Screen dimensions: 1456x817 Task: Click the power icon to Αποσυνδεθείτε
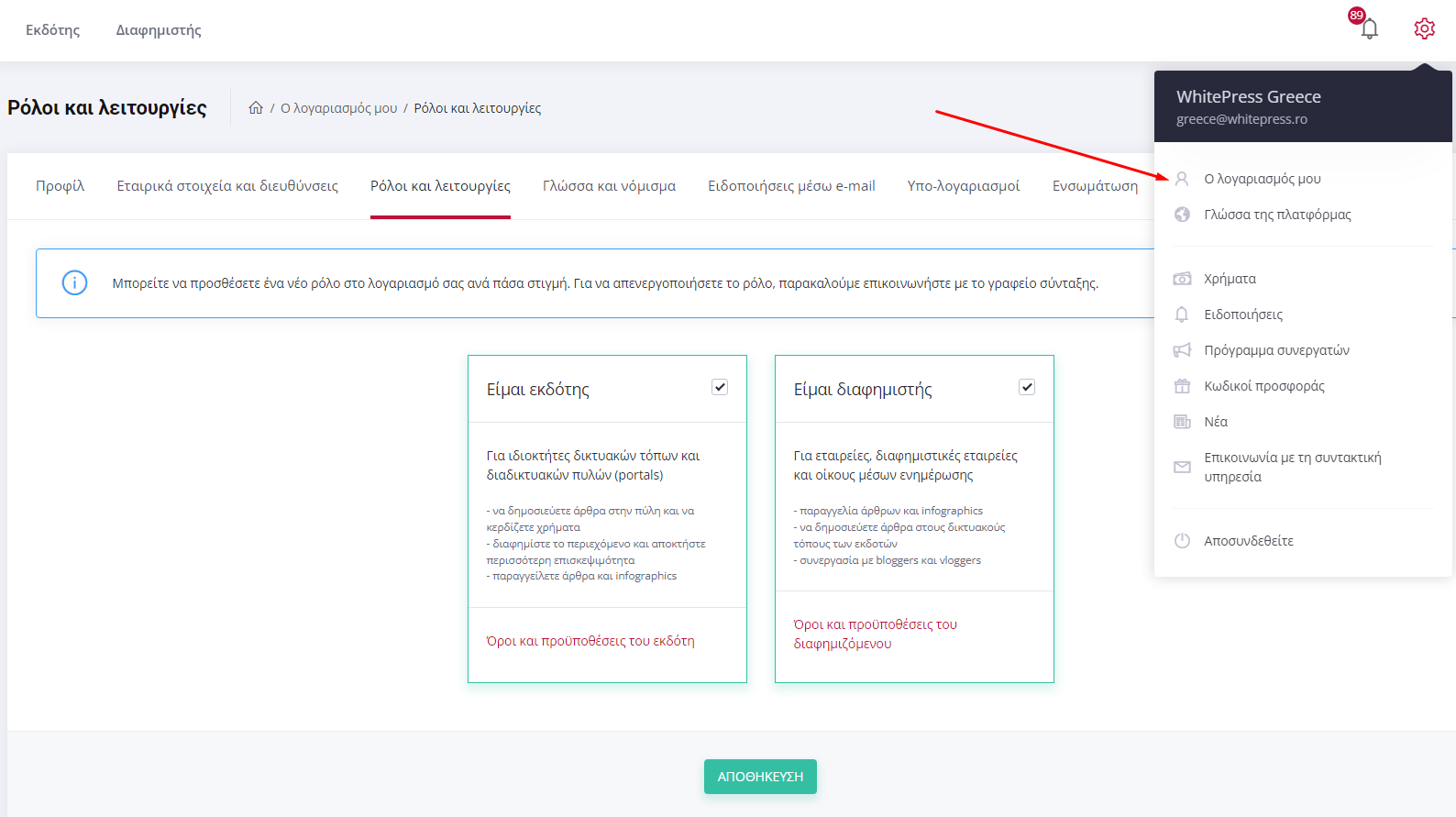(x=1182, y=541)
